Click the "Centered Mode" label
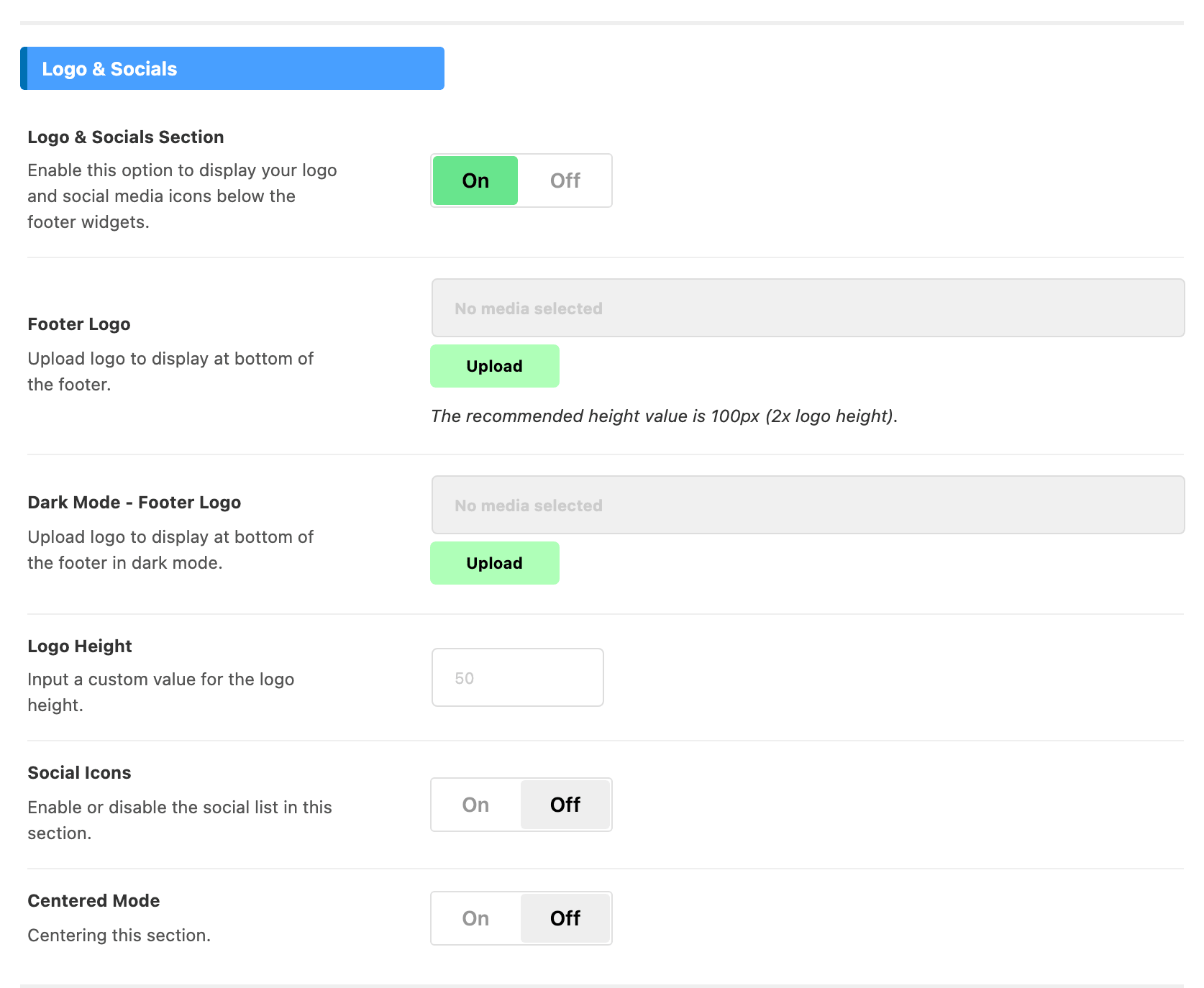1204x988 pixels. [94, 901]
